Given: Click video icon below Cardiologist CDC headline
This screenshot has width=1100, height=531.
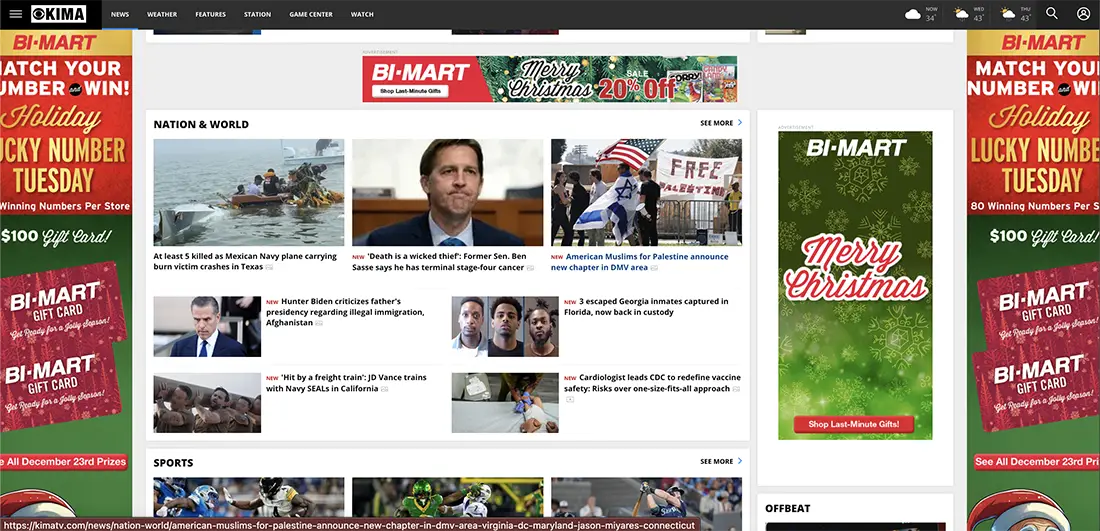Looking at the screenshot, I should tap(570, 399).
